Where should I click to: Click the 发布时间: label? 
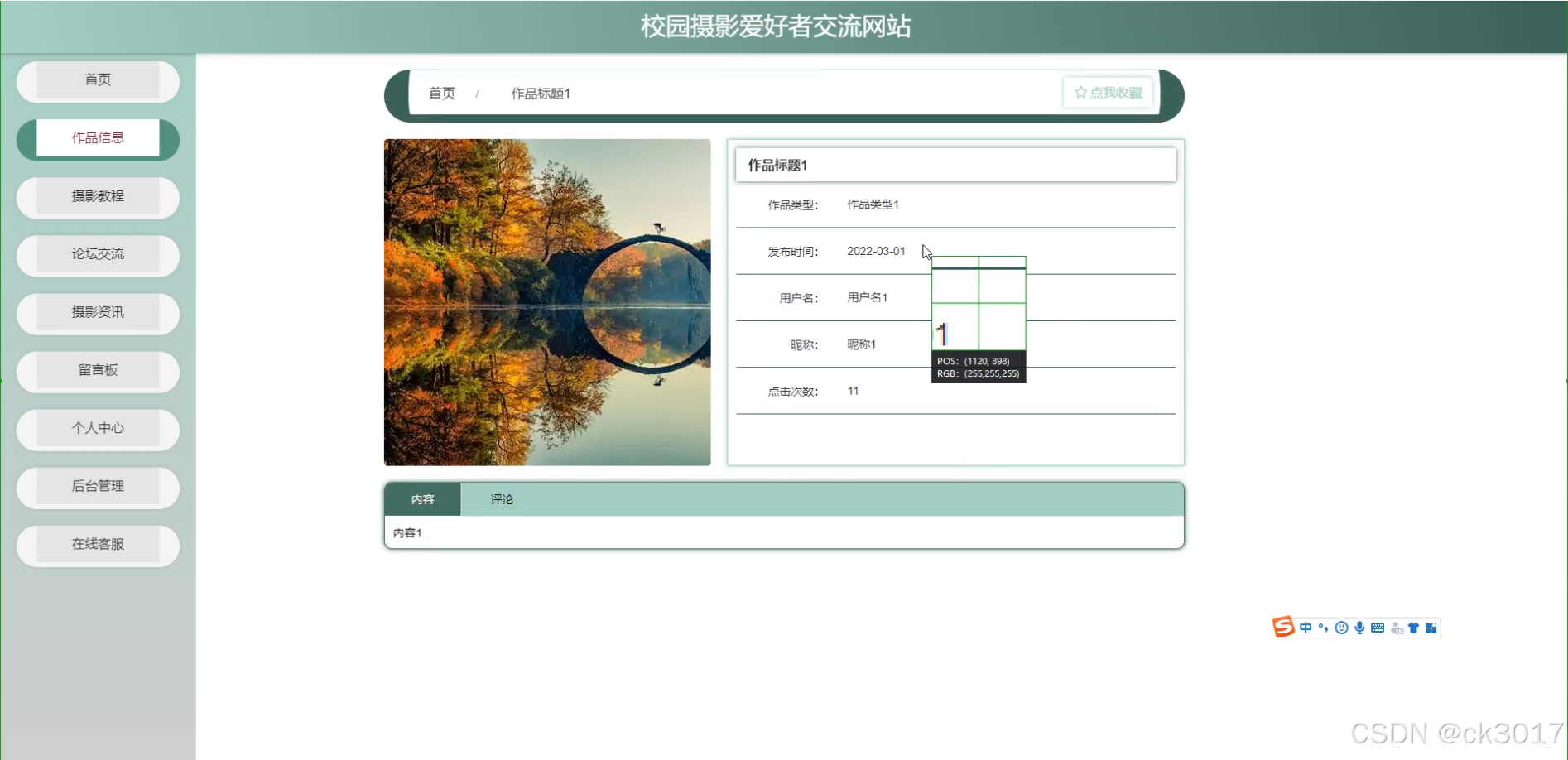tap(792, 252)
